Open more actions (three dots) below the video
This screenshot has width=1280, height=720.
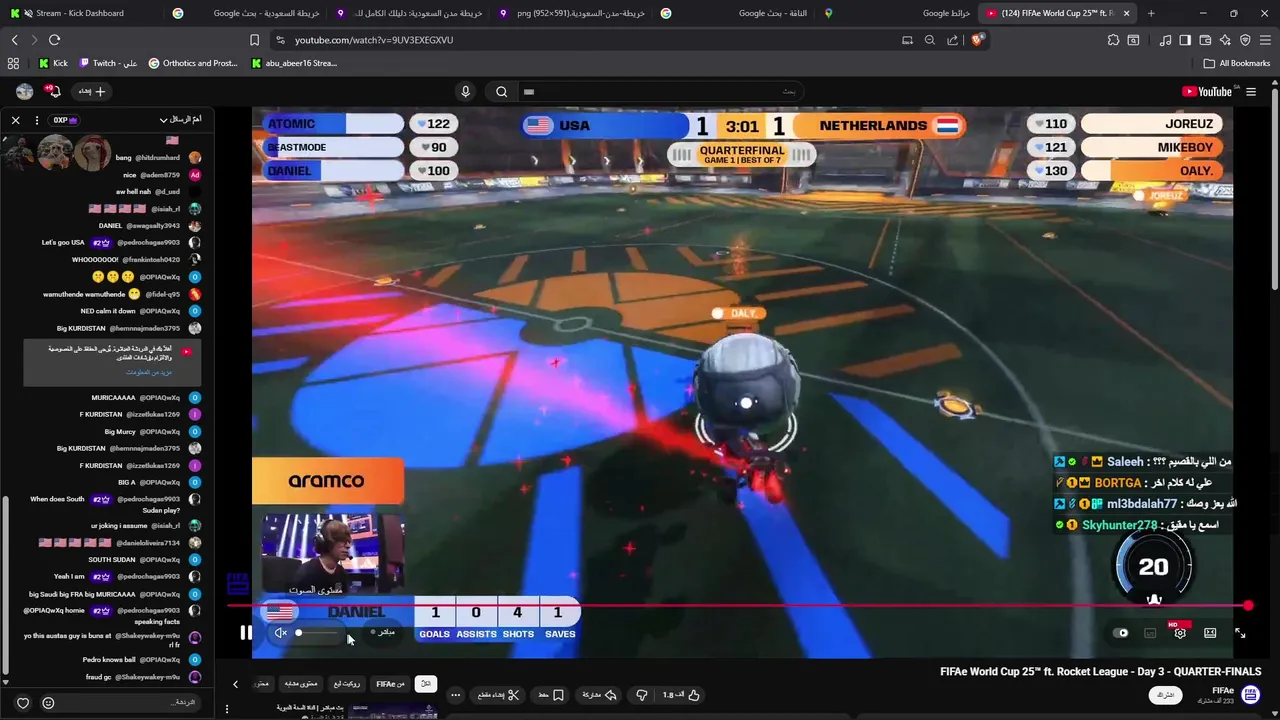click(x=455, y=695)
